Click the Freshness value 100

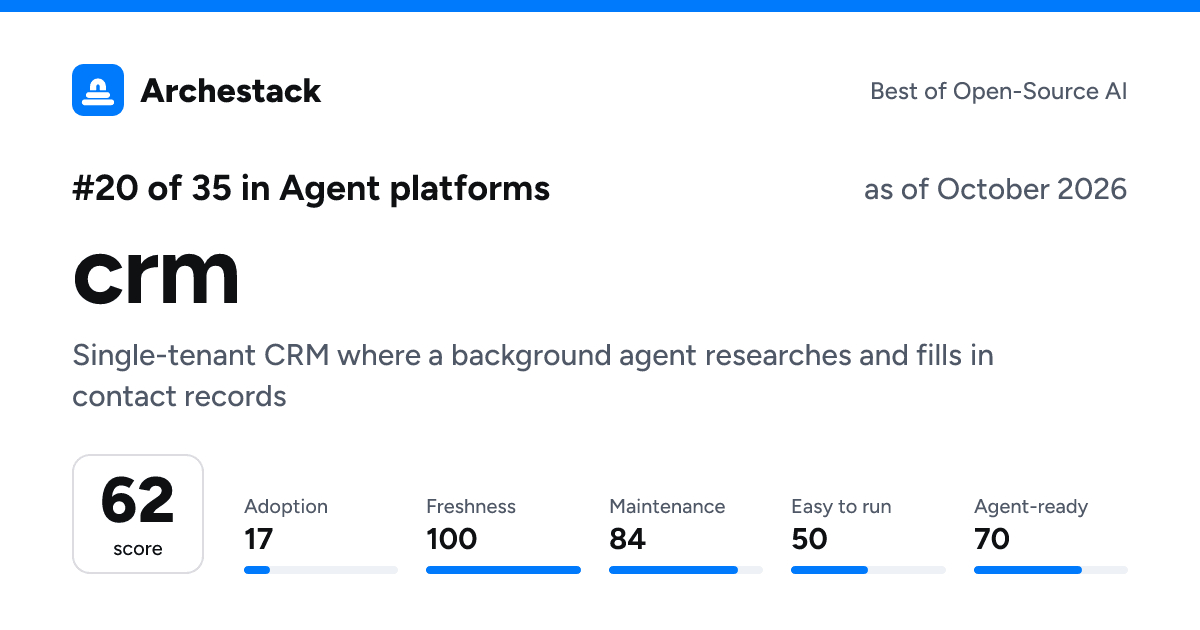point(452,540)
